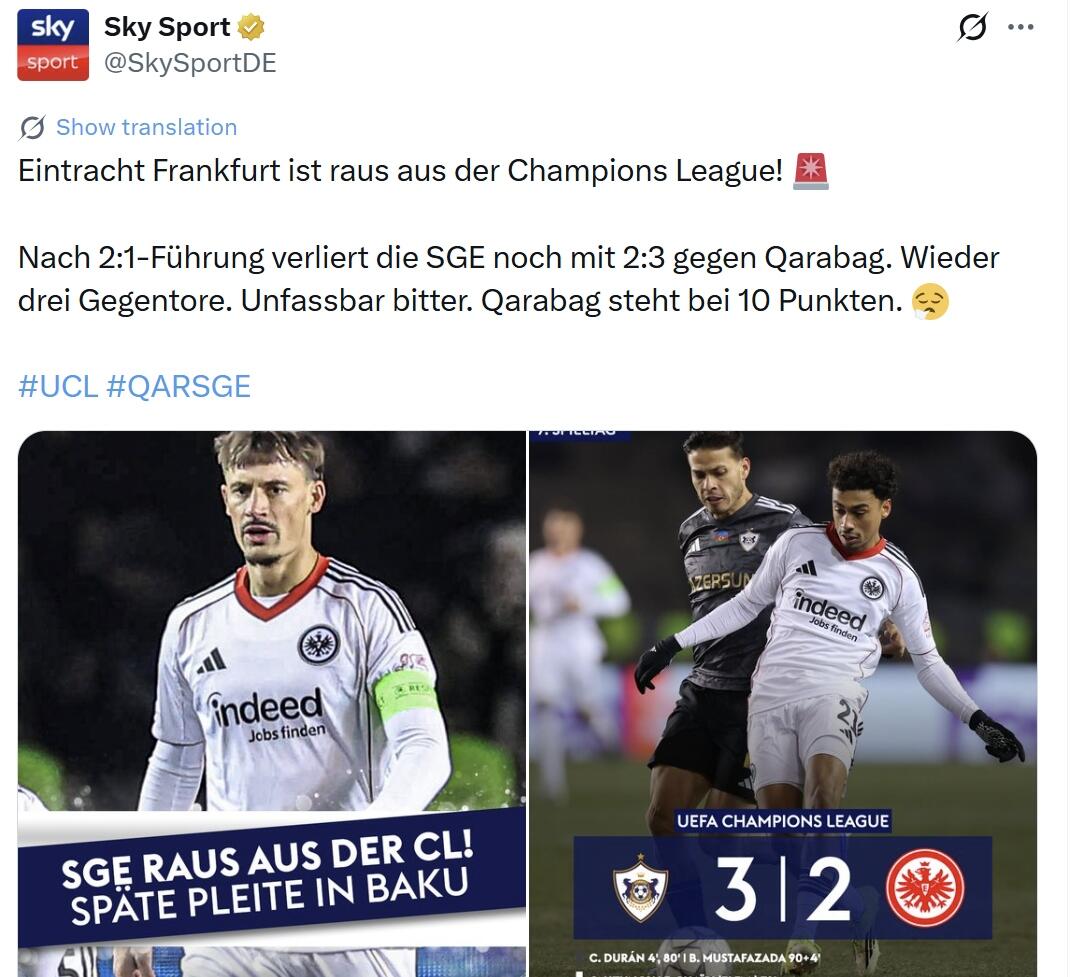Open the three-dot more options menu

tap(1020, 27)
